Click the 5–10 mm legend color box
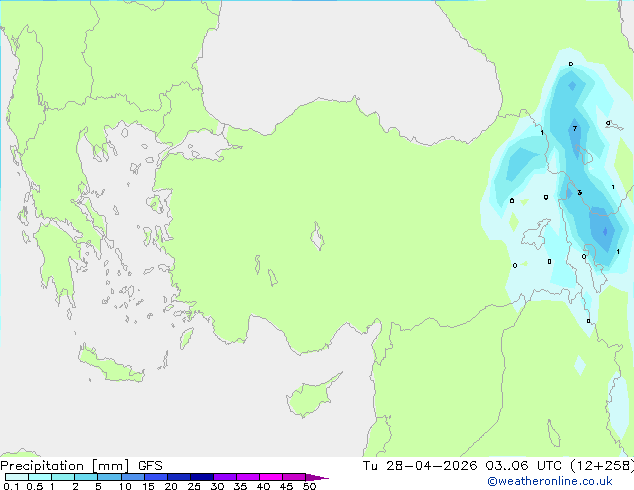Screen dimensions: 634x490 tap(109, 477)
